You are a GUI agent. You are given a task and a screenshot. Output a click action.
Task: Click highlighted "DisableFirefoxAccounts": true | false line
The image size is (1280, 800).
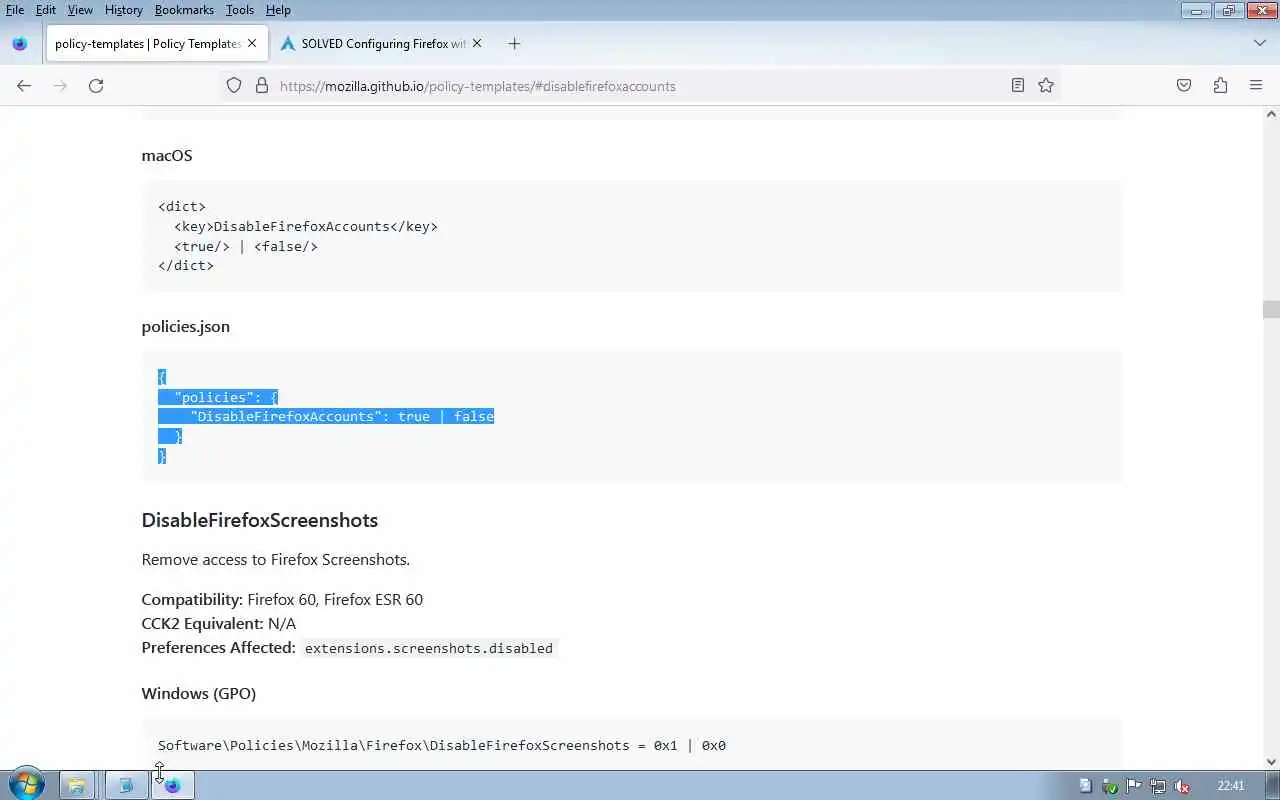342,416
